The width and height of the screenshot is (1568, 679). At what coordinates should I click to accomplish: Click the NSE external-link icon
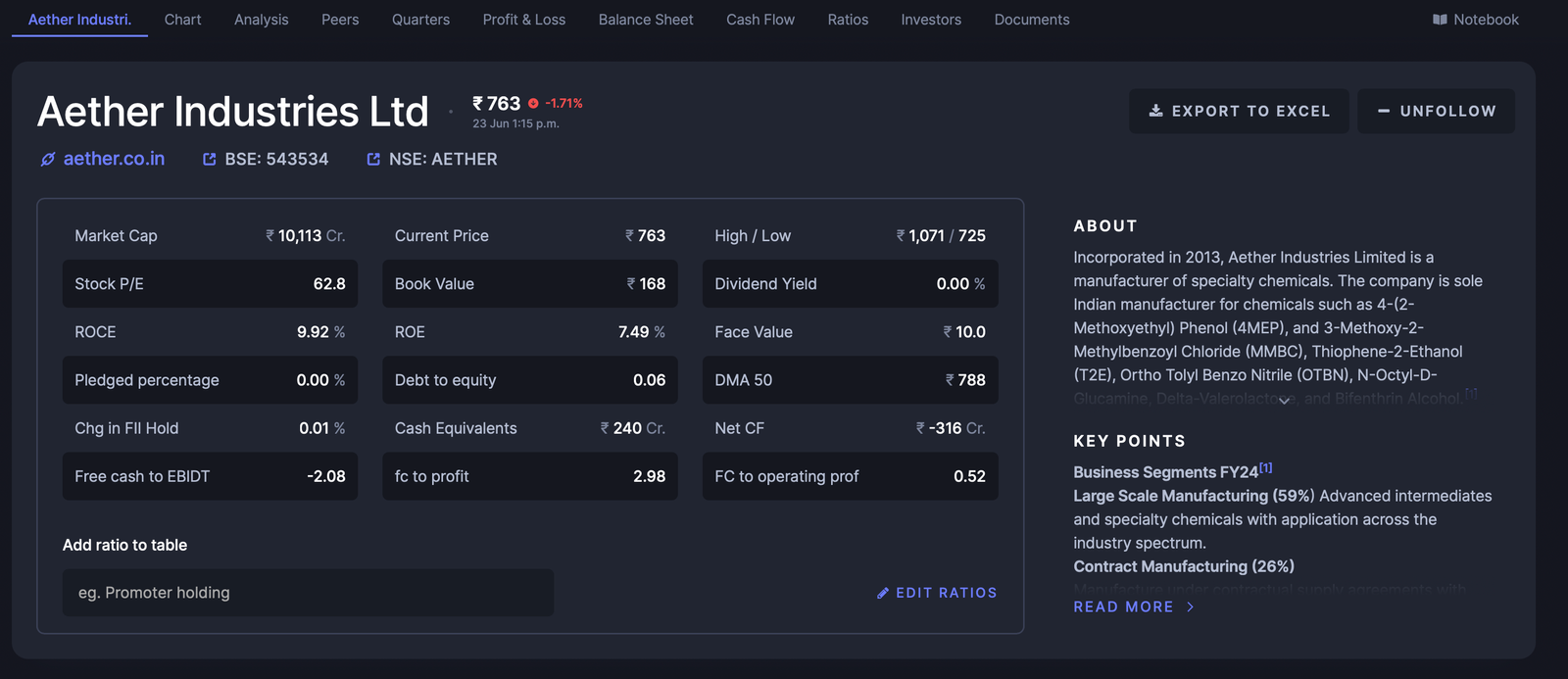[373, 159]
